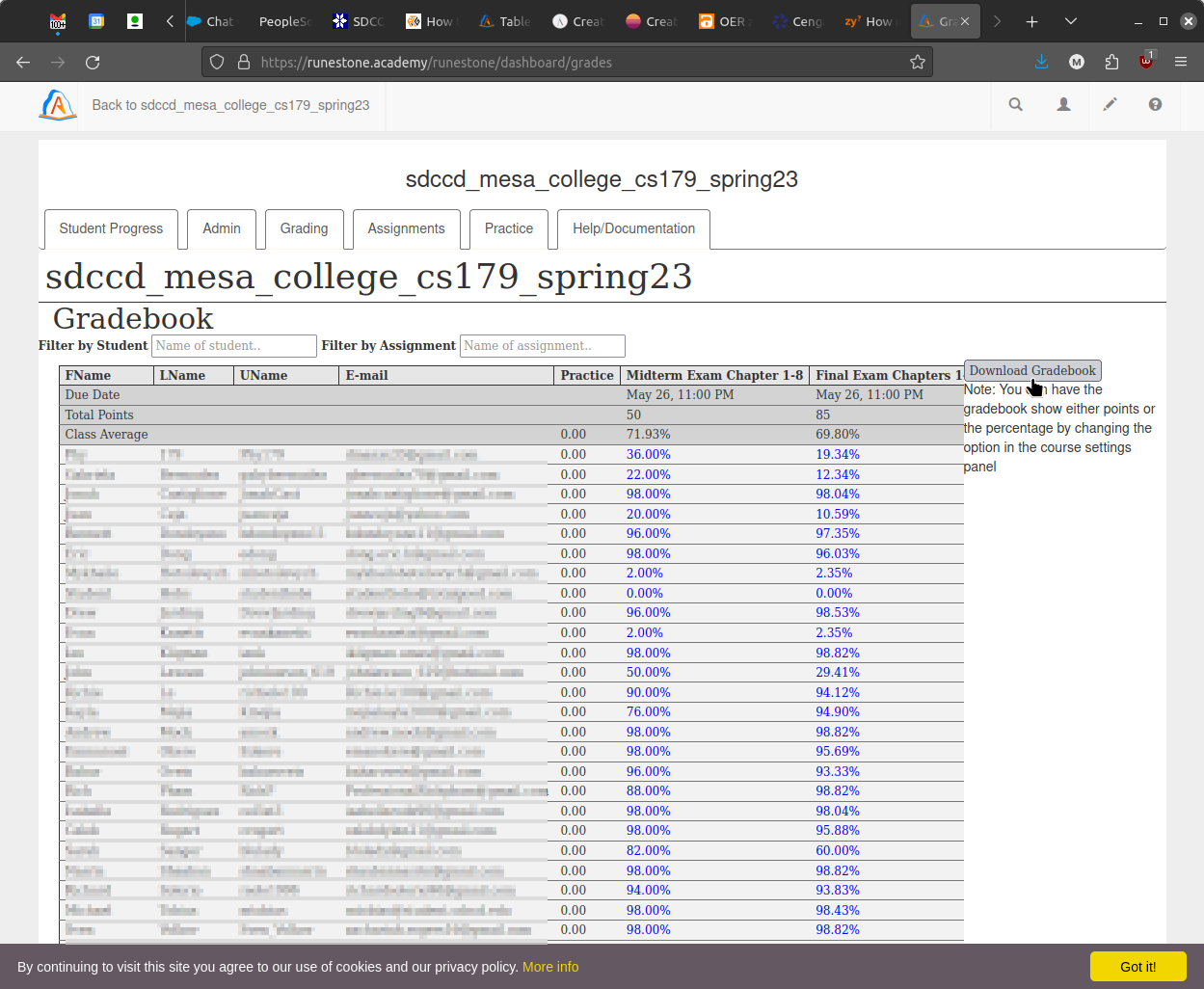Viewport: 1204px width, 989px height.
Task: Switch to the Student Progress tab
Action: 111,228
